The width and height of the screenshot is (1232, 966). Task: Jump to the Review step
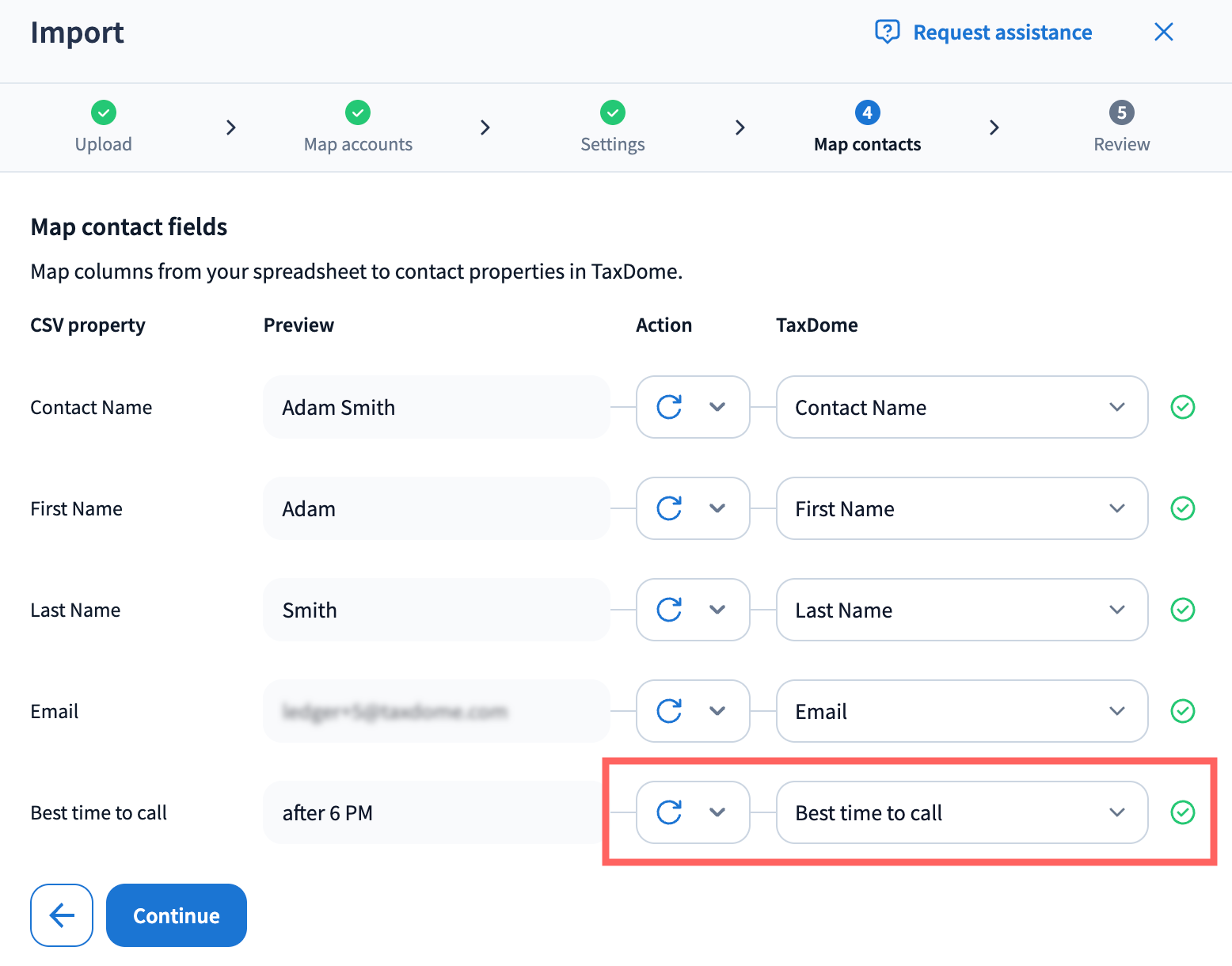click(1121, 127)
